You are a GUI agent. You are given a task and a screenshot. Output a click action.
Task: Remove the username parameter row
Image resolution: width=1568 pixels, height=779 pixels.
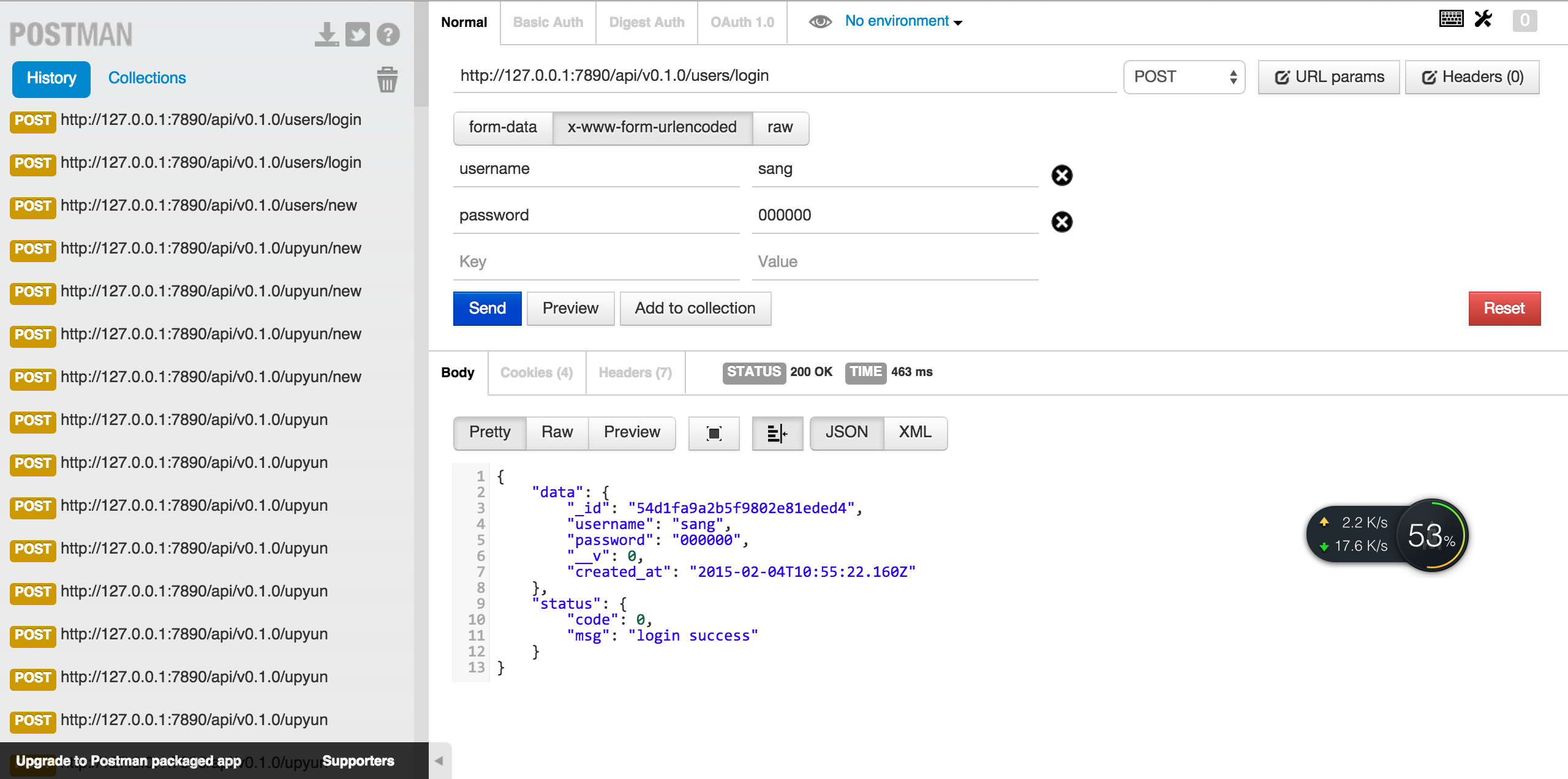pyautogui.click(x=1061, y=175)
